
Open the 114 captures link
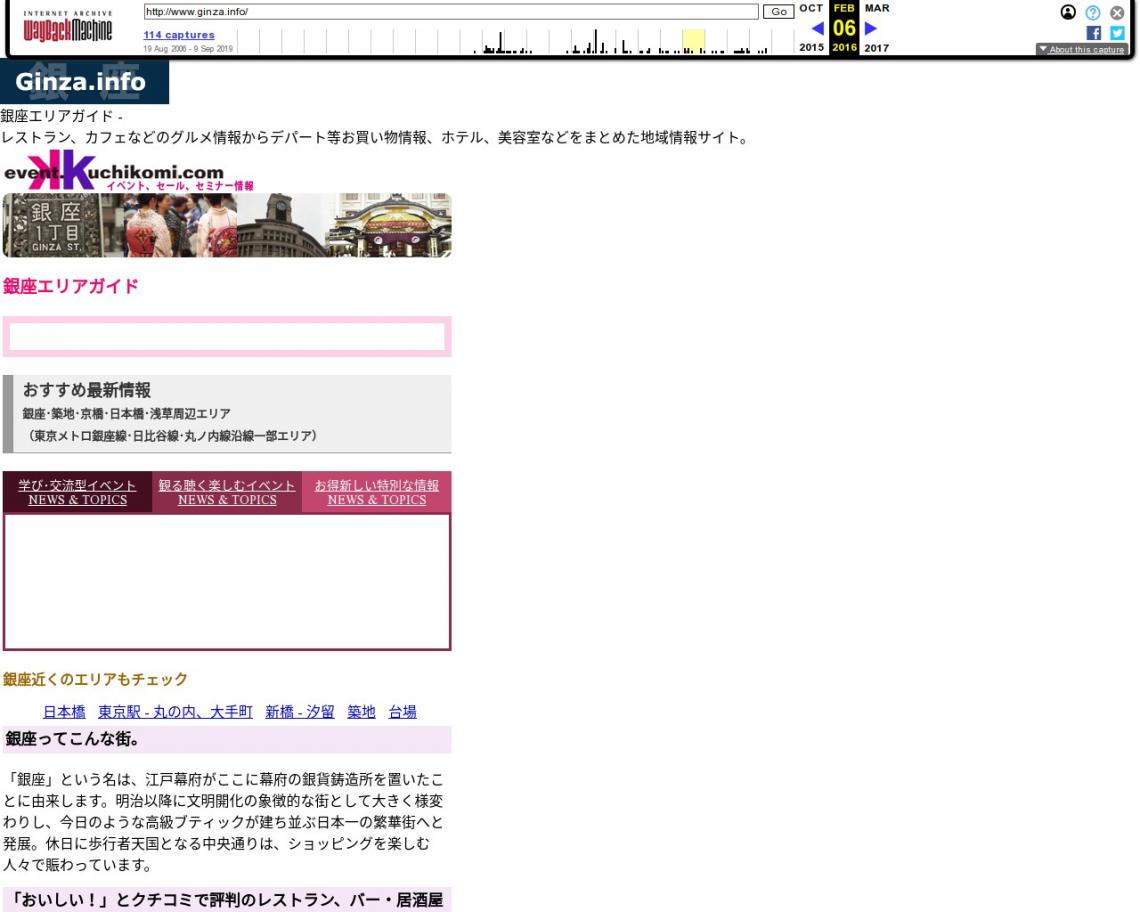click(179, 34)
